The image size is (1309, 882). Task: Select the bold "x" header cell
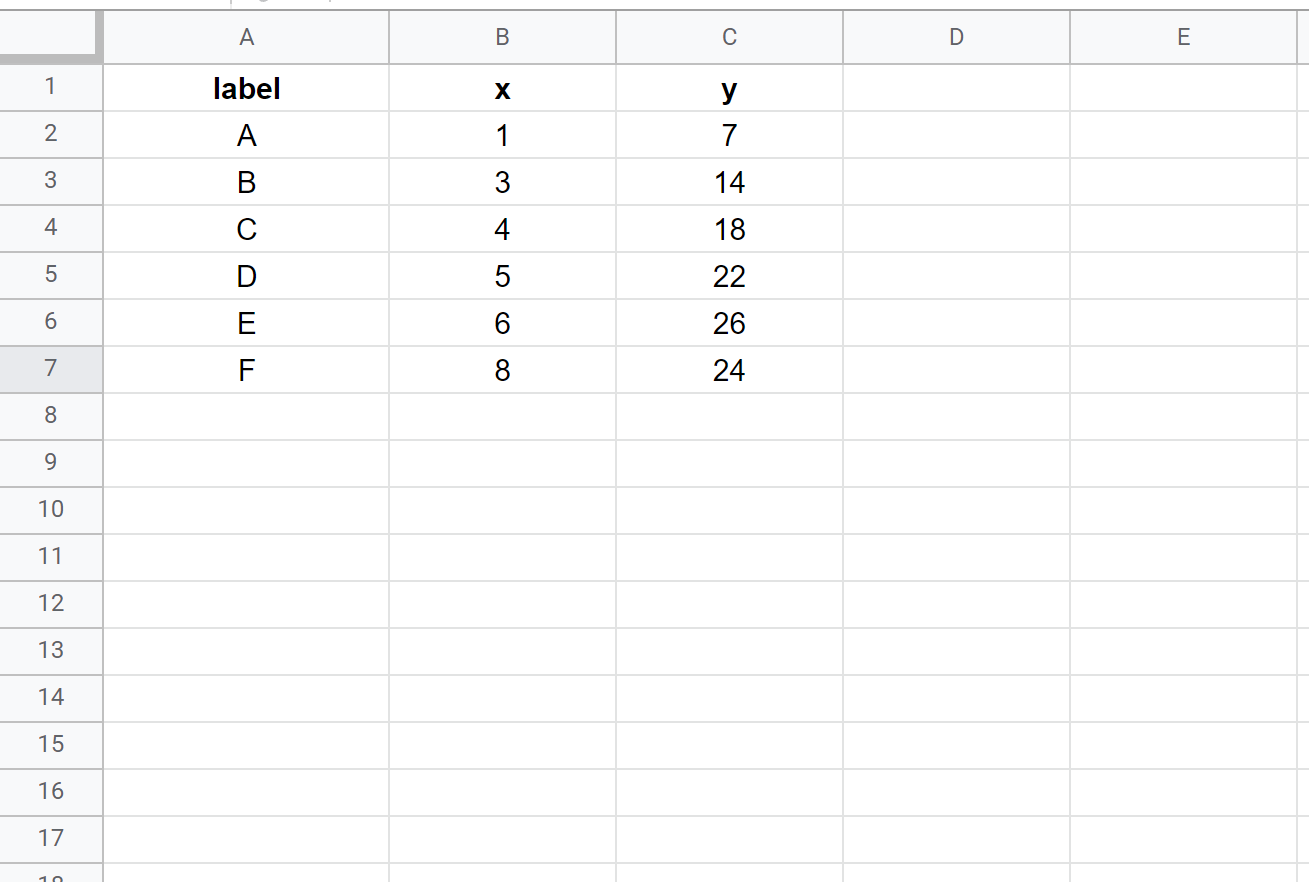click(502, 89)
